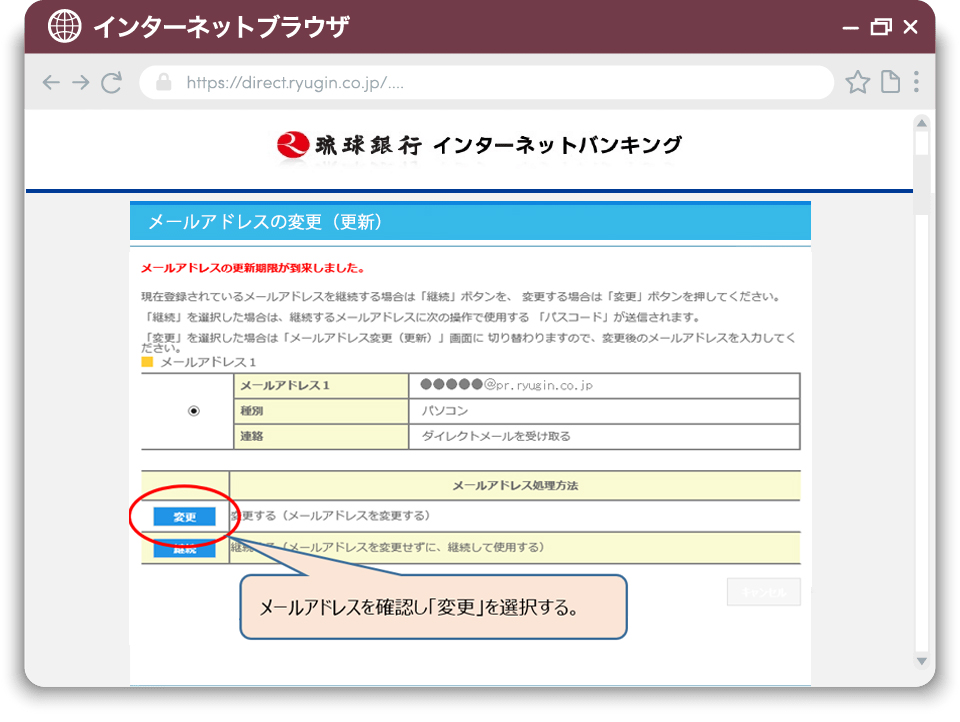Click the browser forward arrow
Image resolution: width=960 pixels, height=722 pixels.
point(81,83)
